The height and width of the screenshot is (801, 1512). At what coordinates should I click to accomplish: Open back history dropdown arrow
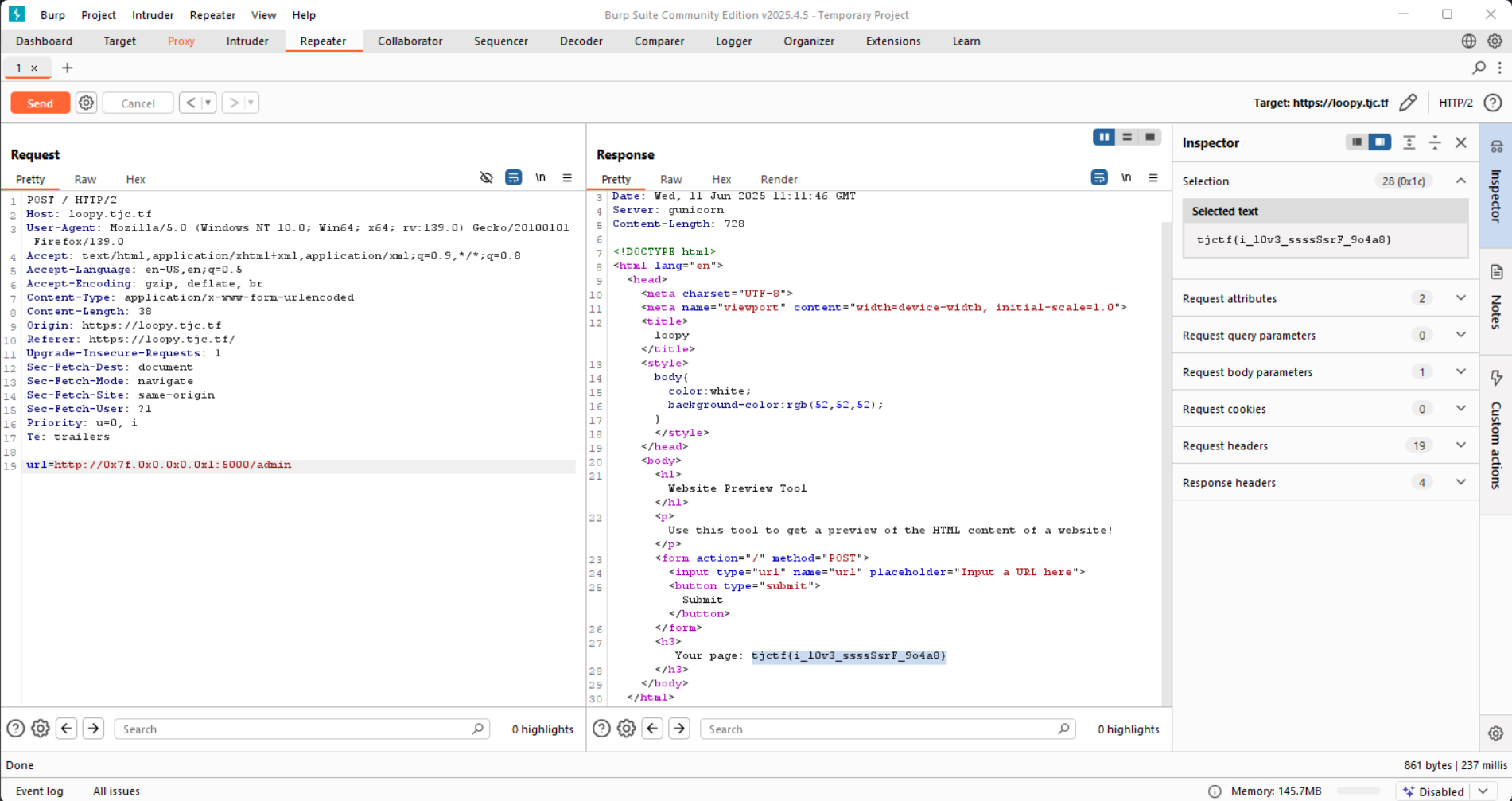[208, 103]
